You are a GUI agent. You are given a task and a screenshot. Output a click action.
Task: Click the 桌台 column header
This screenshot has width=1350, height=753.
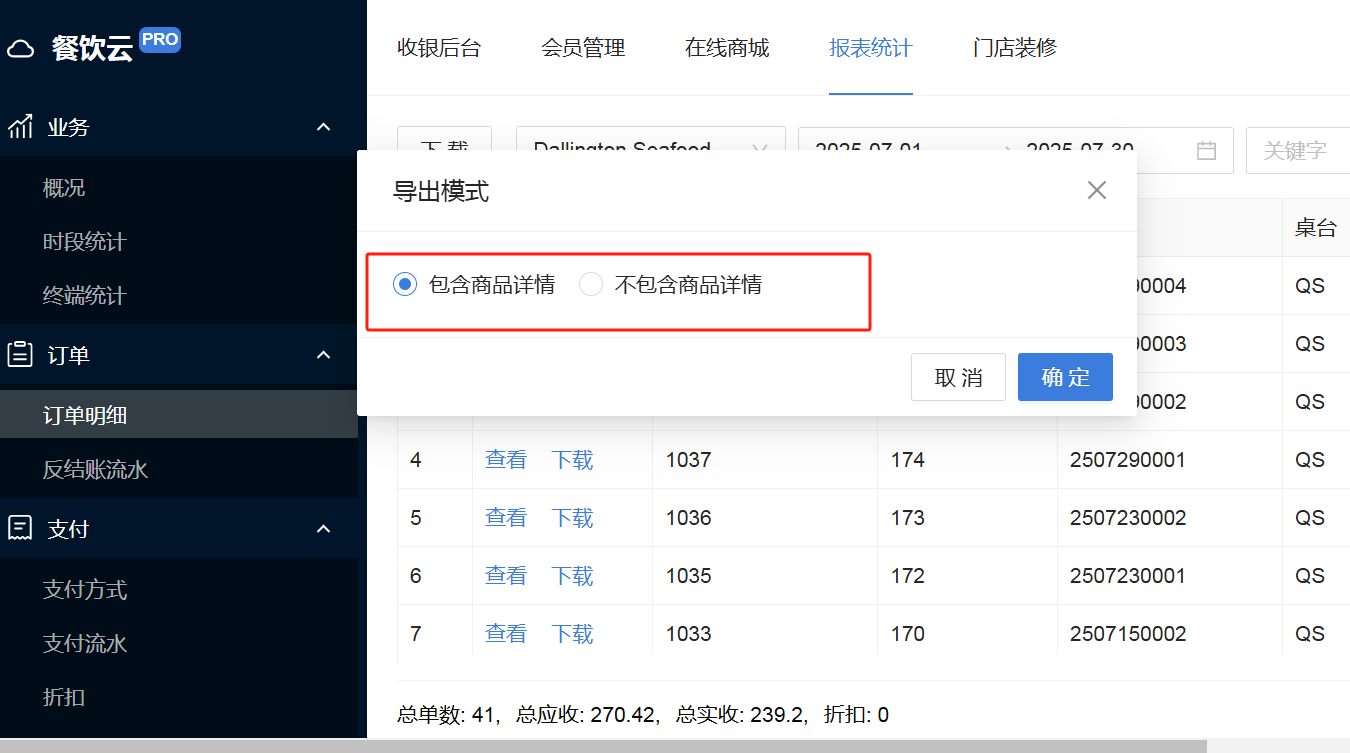pos(1316,228)
